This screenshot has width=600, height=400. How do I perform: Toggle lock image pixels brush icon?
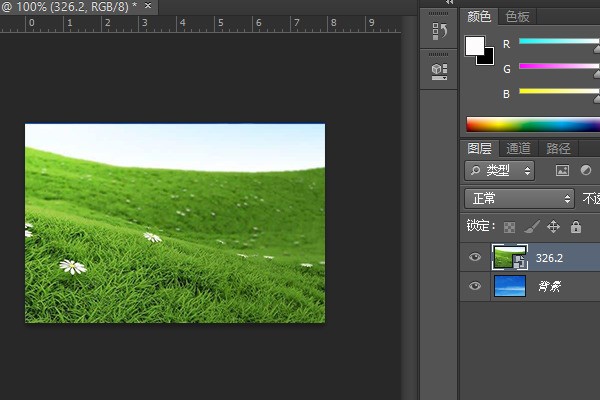532,227
